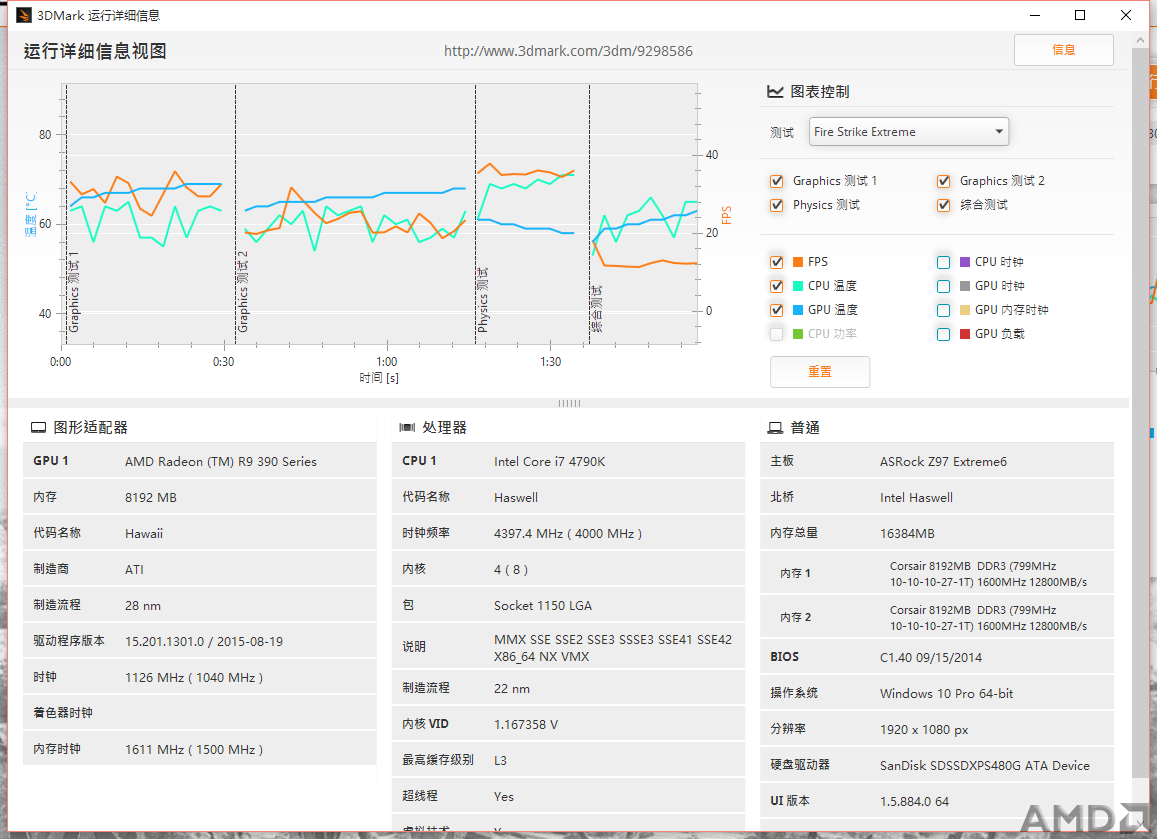The image size is (1157, 839).
Task: Click the 时间 [s] axis label
Action: [x=379, y=378]
